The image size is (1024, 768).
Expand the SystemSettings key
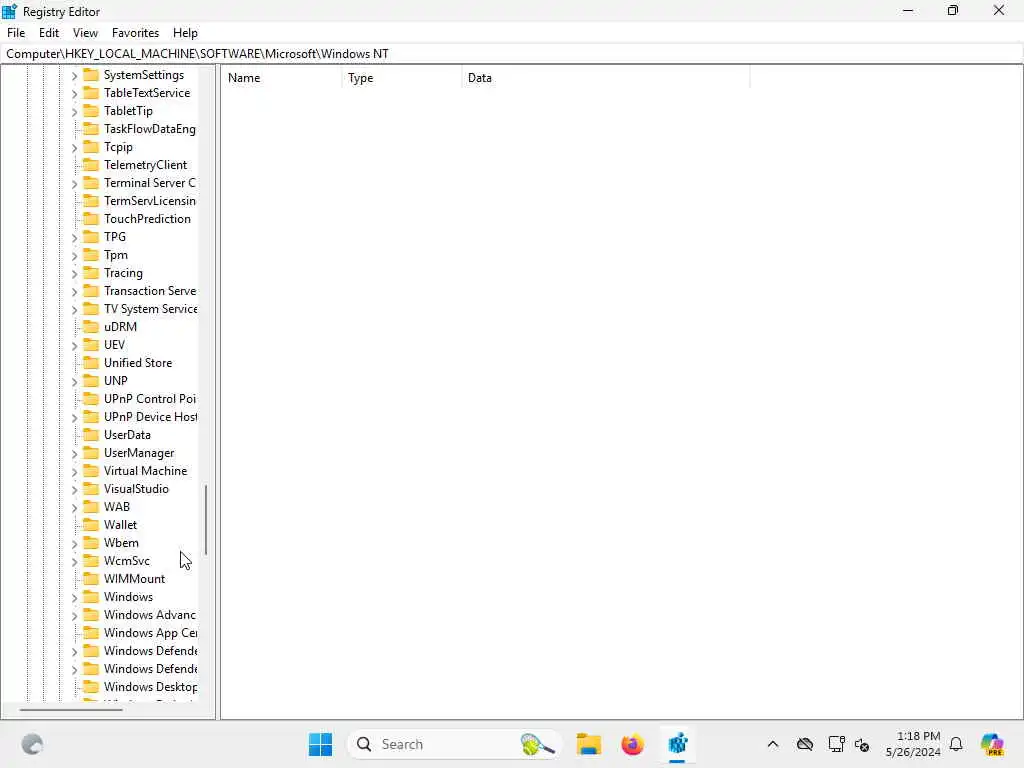point(74,76)
